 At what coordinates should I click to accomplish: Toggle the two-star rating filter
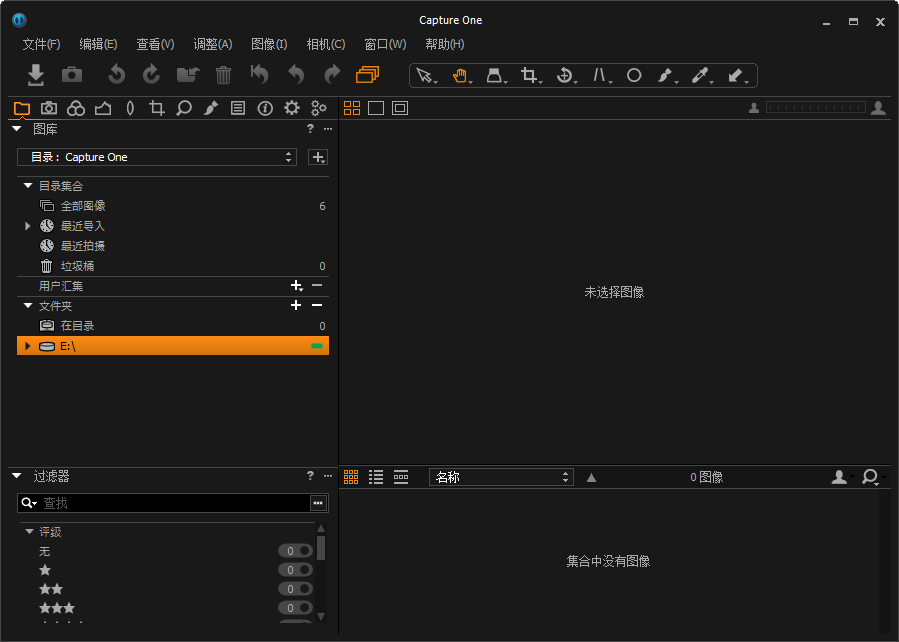pyautogui.click(x=295, y=589)
